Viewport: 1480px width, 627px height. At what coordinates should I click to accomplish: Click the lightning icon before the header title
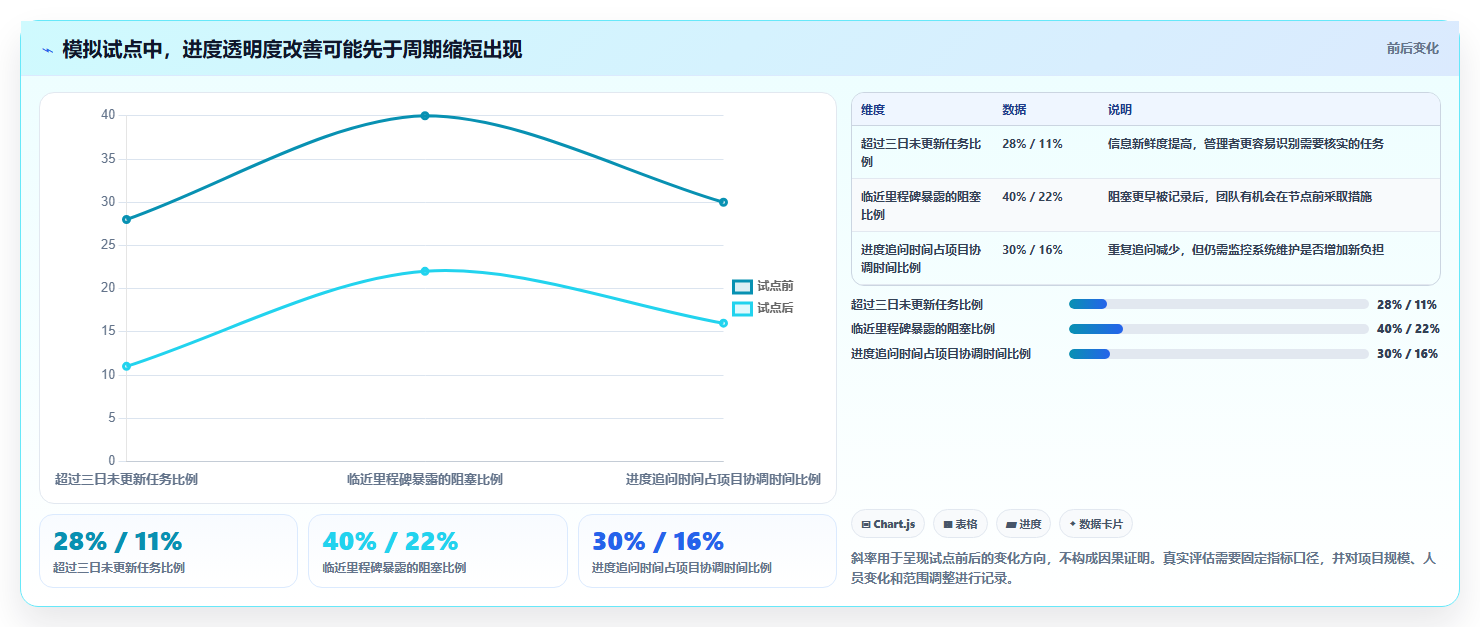[47, 50]
